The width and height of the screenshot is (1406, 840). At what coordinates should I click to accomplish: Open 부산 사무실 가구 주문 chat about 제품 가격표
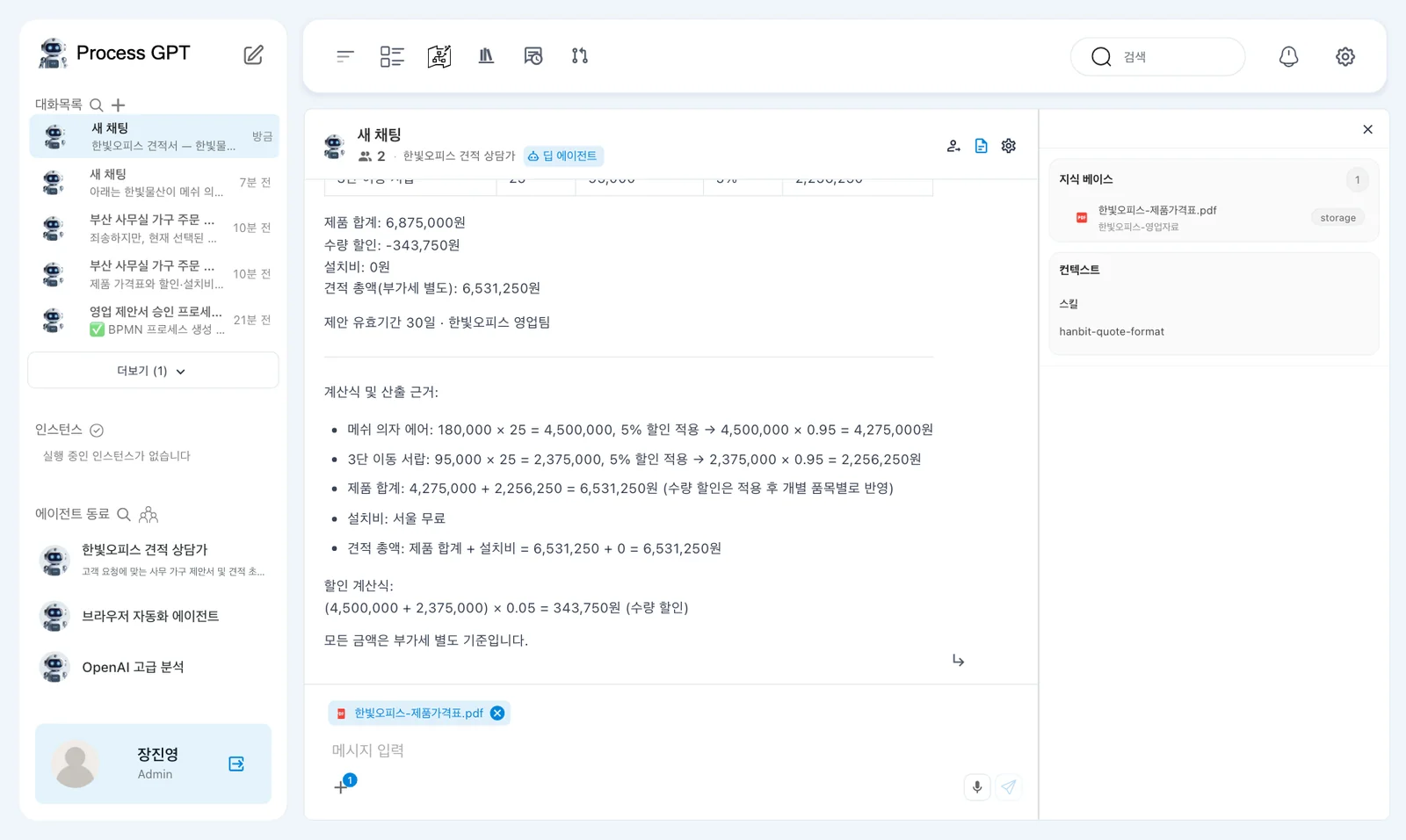[155, 274]
